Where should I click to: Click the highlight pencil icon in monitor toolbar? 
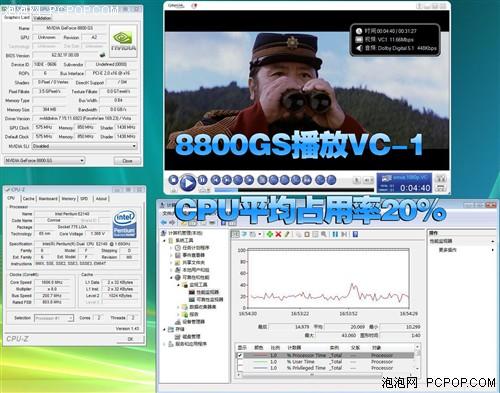pos(287,234)
